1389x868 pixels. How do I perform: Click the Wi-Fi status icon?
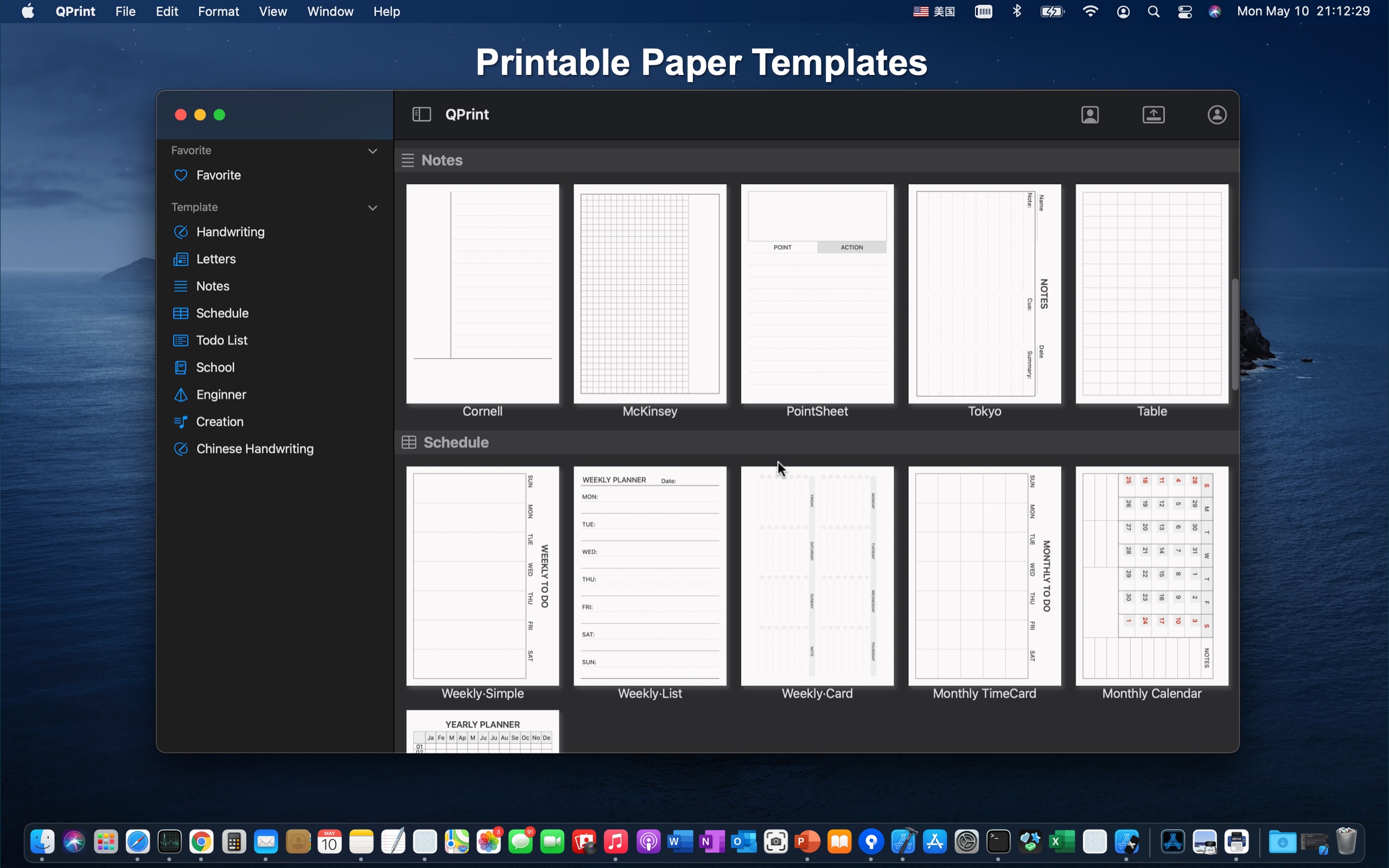[1090, 11]
